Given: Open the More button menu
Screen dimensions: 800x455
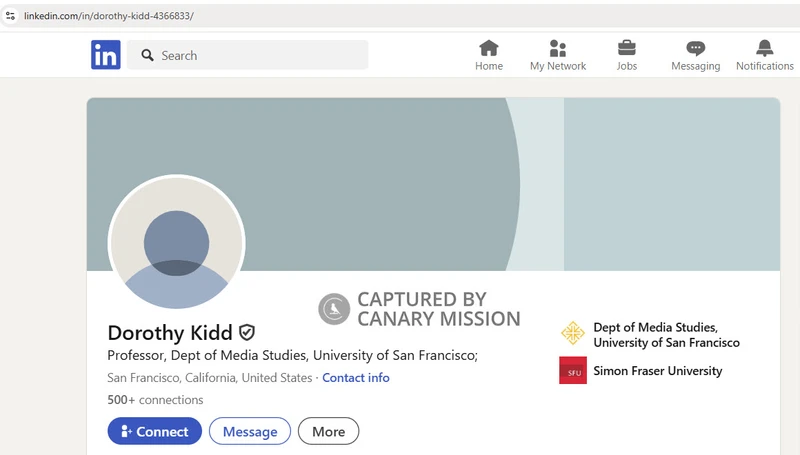Looking at the screenshot, I should (x=329, y=432).
